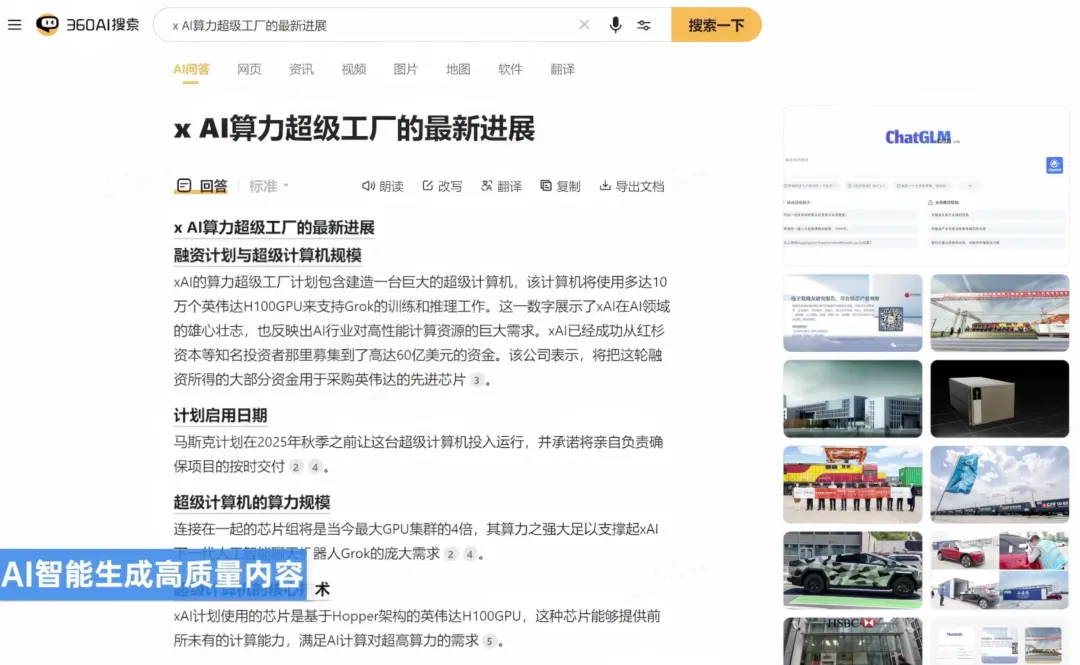
Task: Open the hamburger menu icon
Action: pyautogui.click(x=14, y=25)
